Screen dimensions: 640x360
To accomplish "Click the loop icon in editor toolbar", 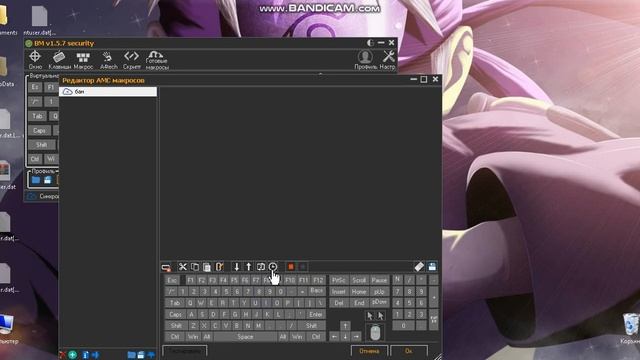I will tap(261, 267).
